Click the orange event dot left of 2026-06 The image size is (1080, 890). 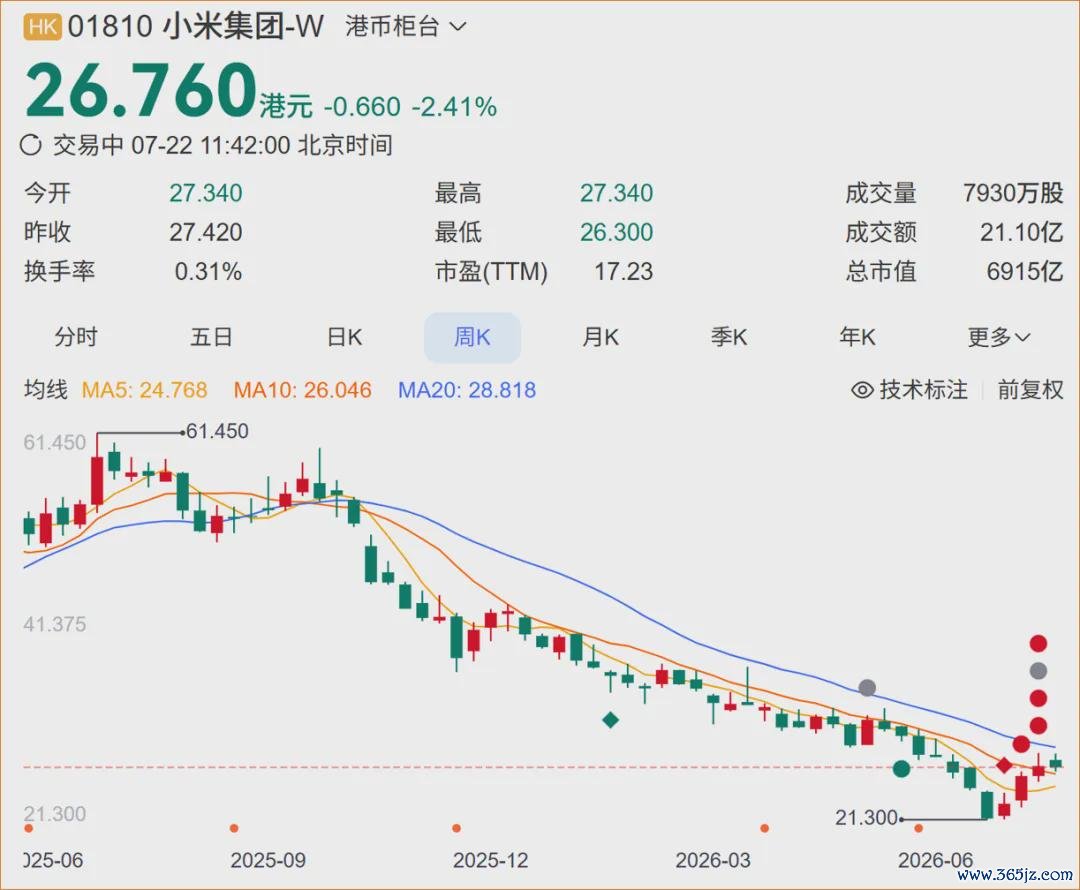point(918,828)
